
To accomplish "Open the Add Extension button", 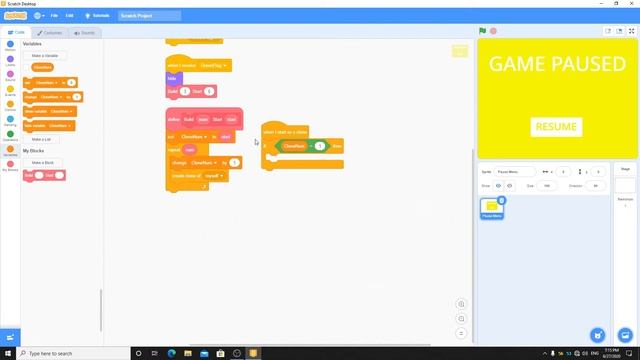I will pyautogui.click(x=10, y=337).
